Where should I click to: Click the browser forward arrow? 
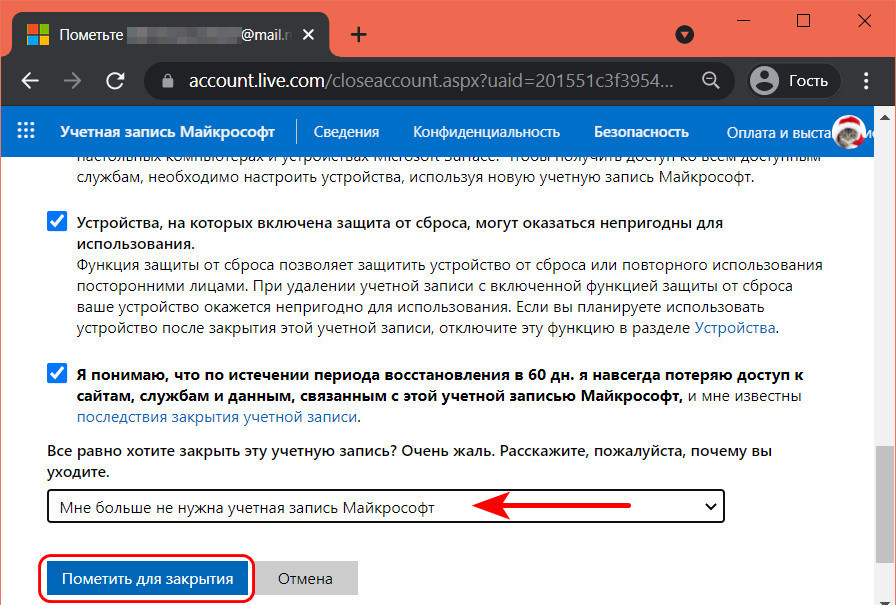click(73, 81)
